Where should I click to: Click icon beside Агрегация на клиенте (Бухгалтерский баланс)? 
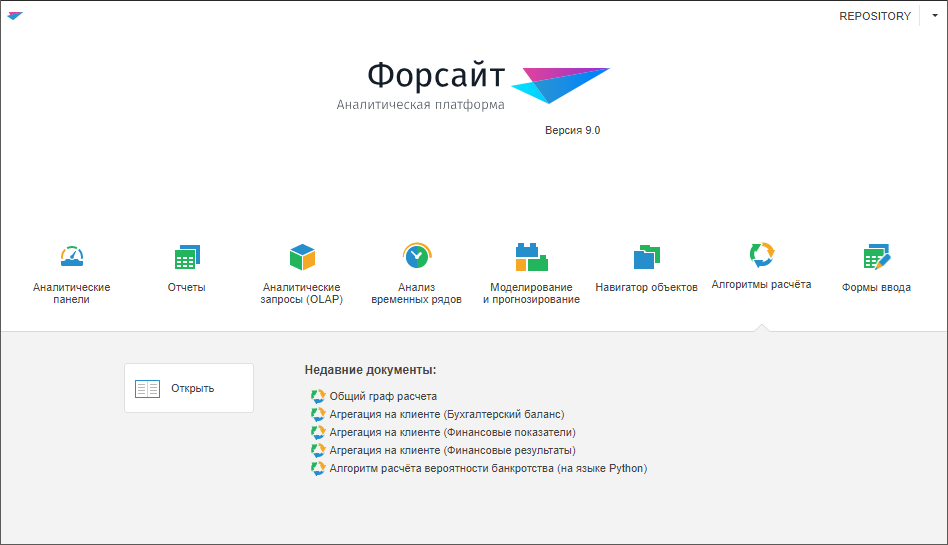tap(318, 414)
